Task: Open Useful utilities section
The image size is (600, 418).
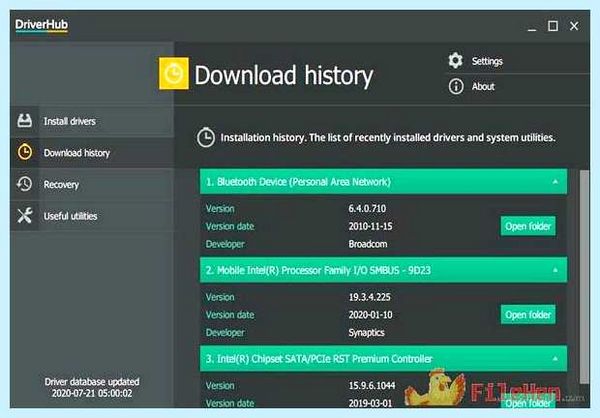Action: click(x=92, y=216)
